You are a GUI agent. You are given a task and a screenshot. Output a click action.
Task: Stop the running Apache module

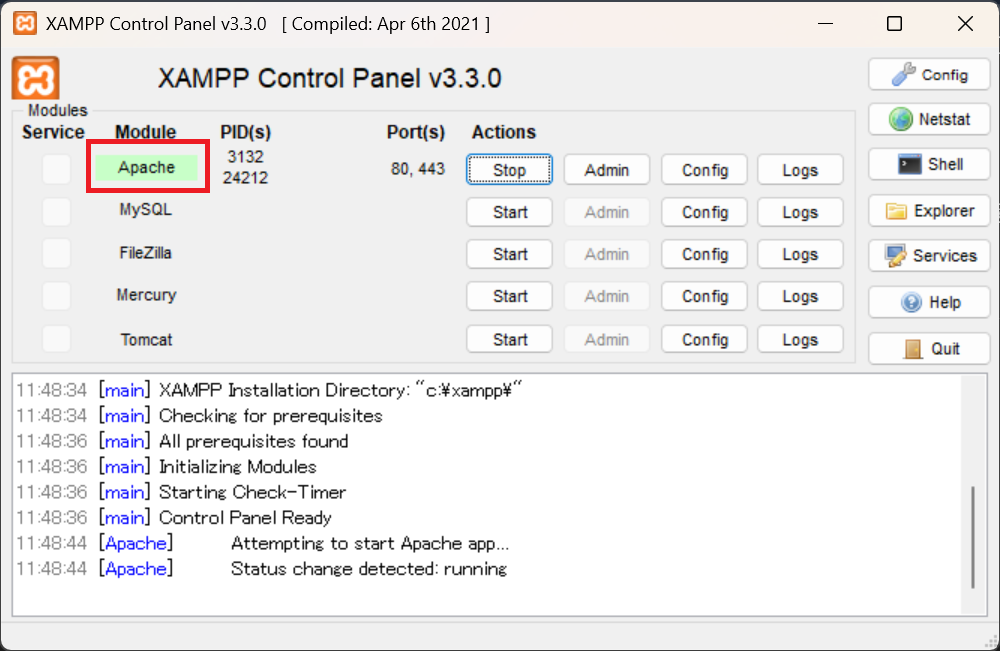click(x=509, y=169)
